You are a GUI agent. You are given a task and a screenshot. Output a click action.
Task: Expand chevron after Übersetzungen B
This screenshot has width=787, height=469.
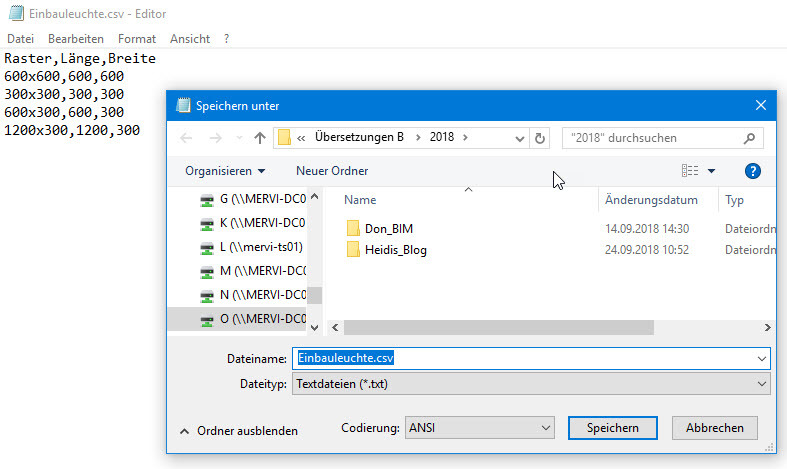[418, 138]
